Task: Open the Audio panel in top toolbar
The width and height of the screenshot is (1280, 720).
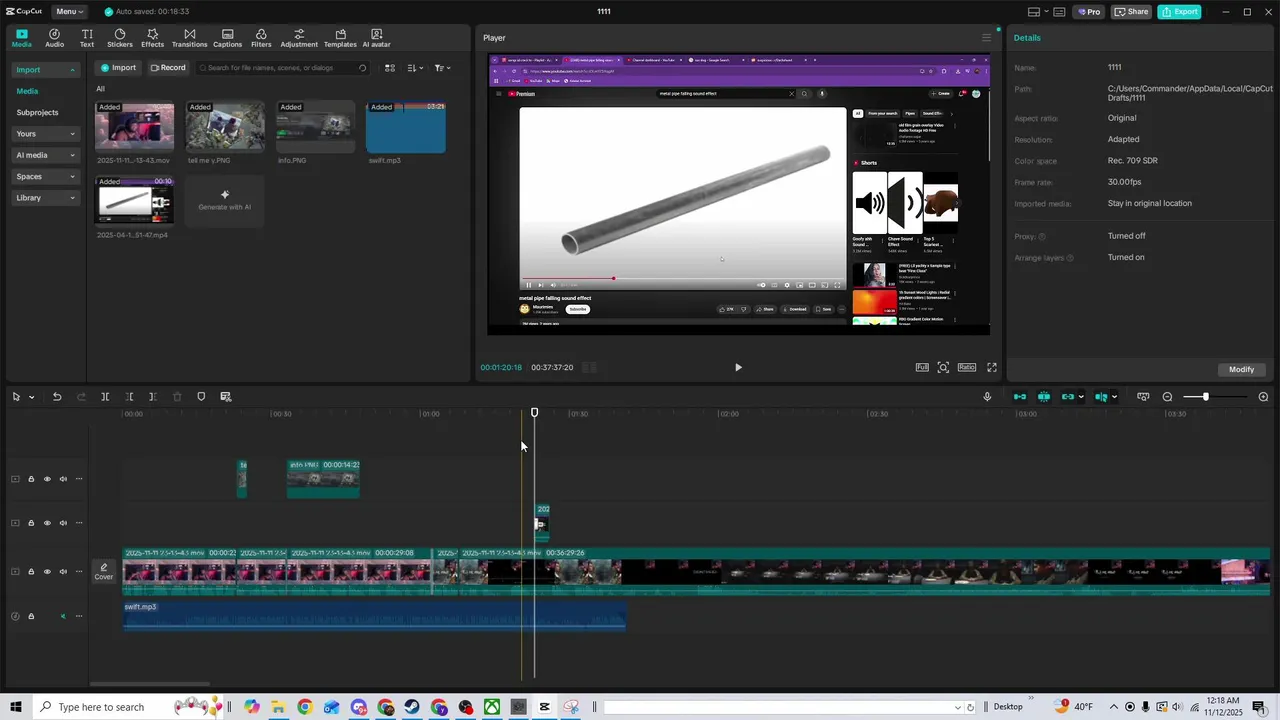Action: pyautogui.click(x=54, y=38)
